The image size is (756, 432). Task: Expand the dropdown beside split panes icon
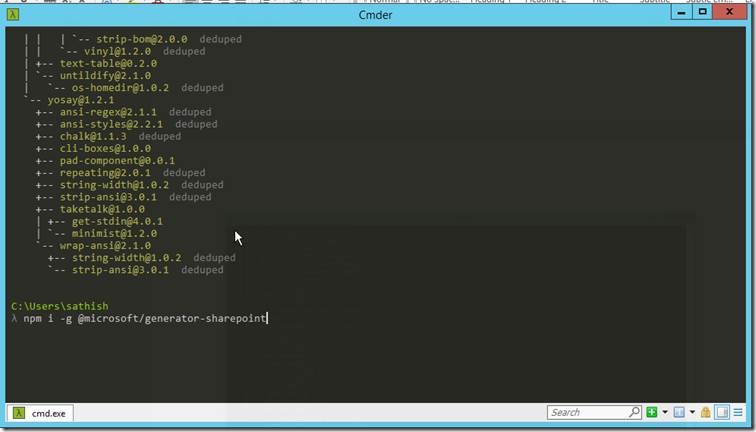(692, 412)
